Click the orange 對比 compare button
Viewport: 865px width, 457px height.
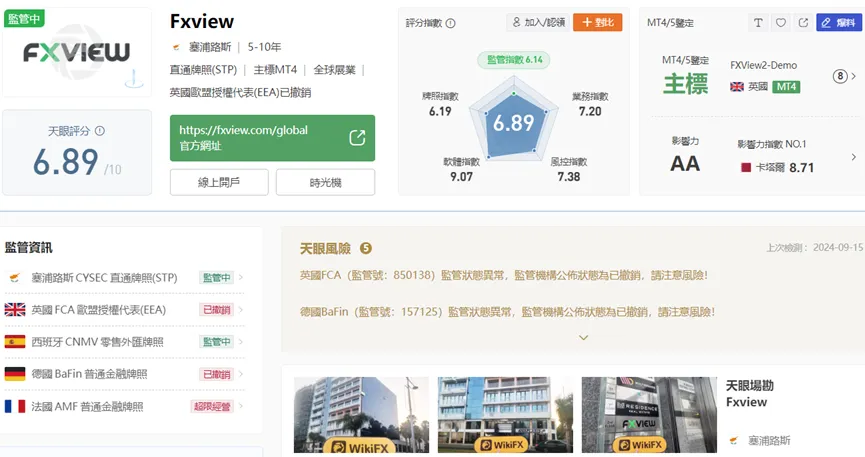pos(597,23)
